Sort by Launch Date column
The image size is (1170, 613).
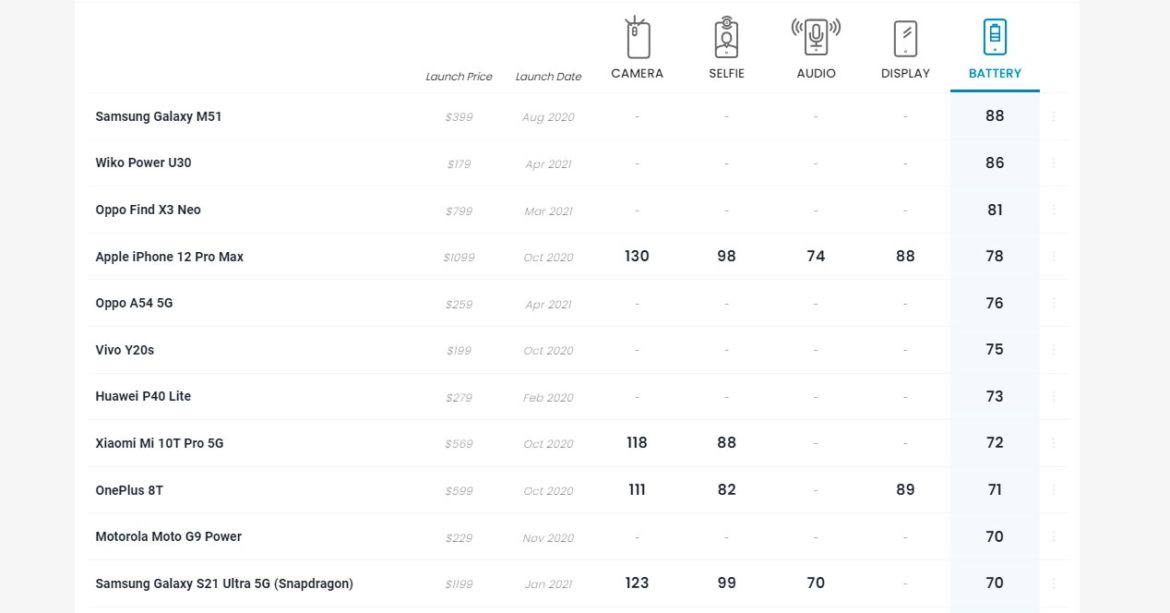point(548,77)
